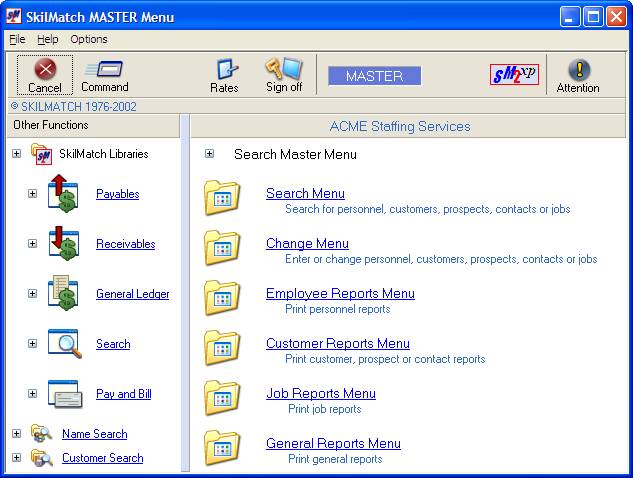The height and width of the screenshot is (478, 633).
Task: Open the Search Menu link
Action: point(305,193)
